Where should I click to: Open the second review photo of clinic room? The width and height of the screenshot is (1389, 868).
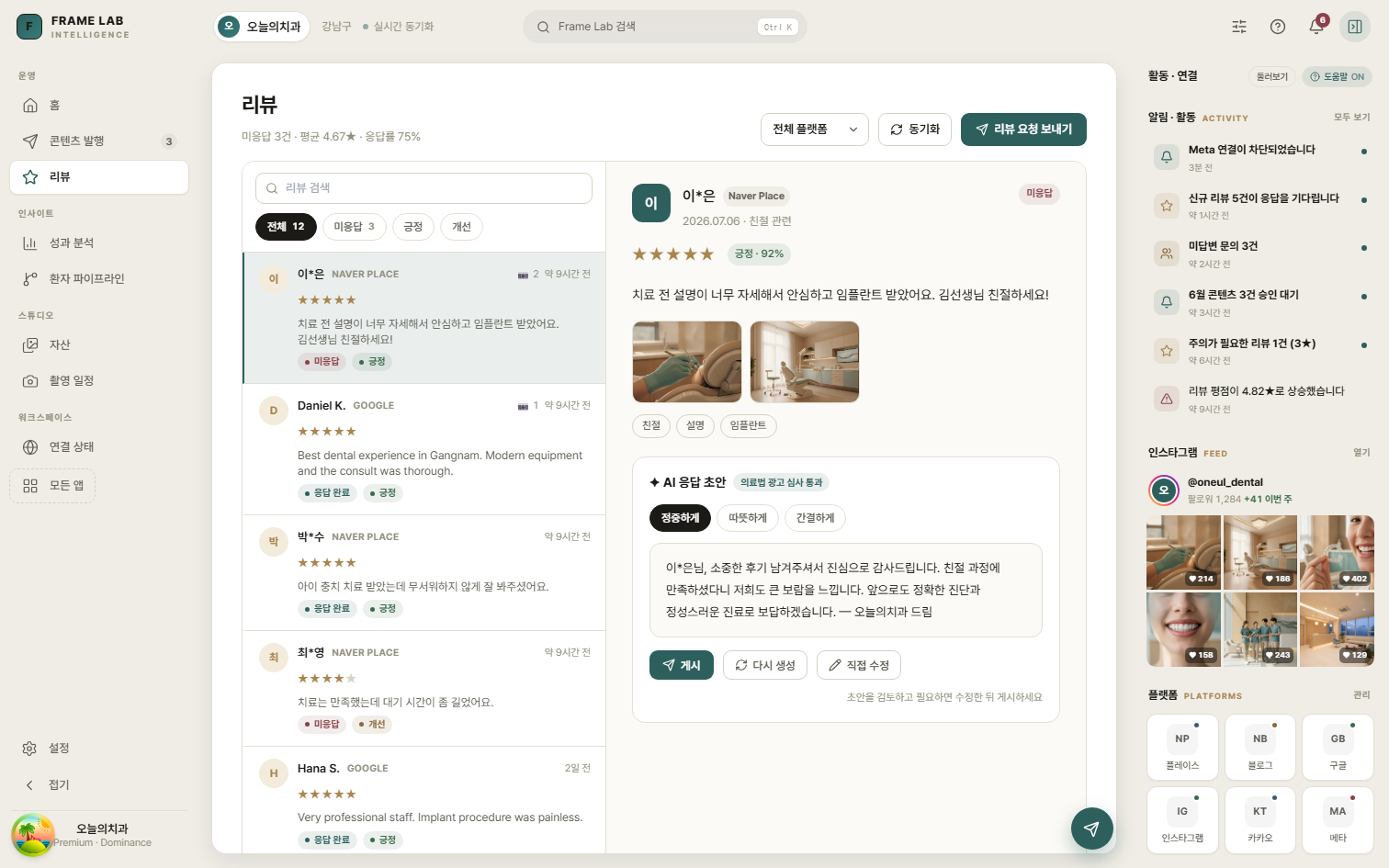click(x=805, y=362)
